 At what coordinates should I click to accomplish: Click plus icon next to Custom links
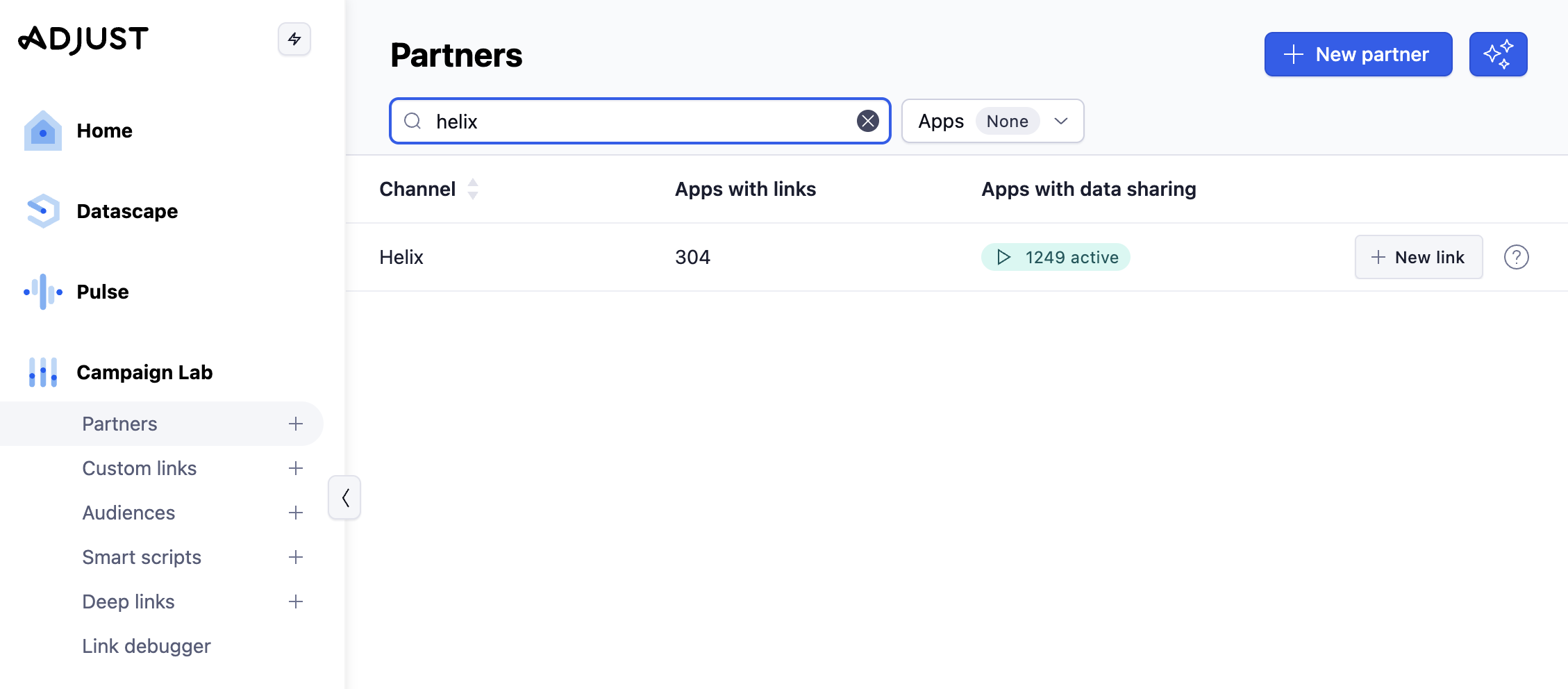tap(296, 468)
